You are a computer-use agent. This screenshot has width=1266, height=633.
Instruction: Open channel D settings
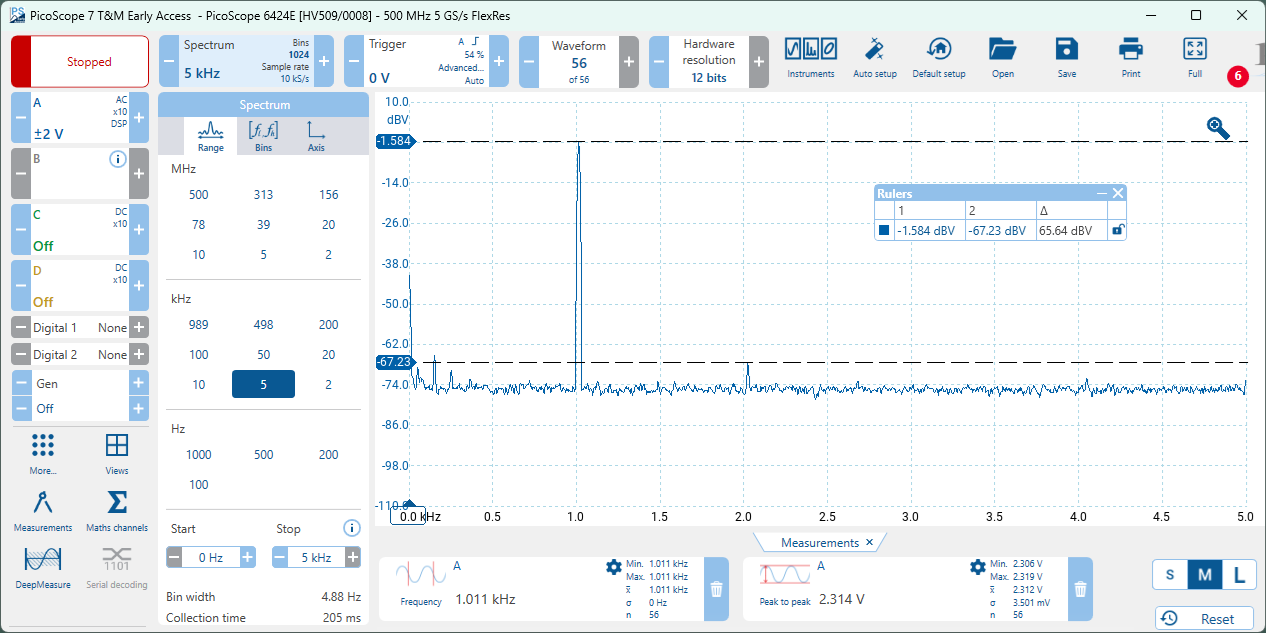[80, 286]
